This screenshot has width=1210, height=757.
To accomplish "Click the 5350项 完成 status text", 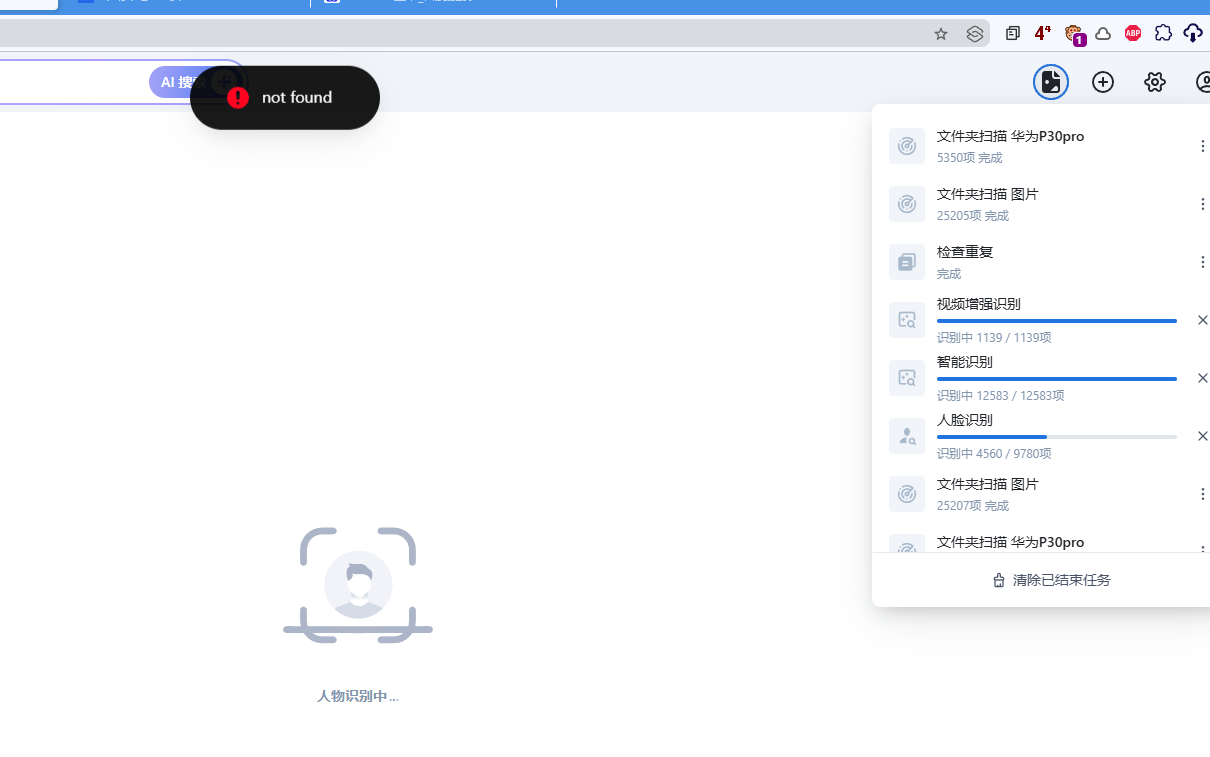I will click(970, 158).
